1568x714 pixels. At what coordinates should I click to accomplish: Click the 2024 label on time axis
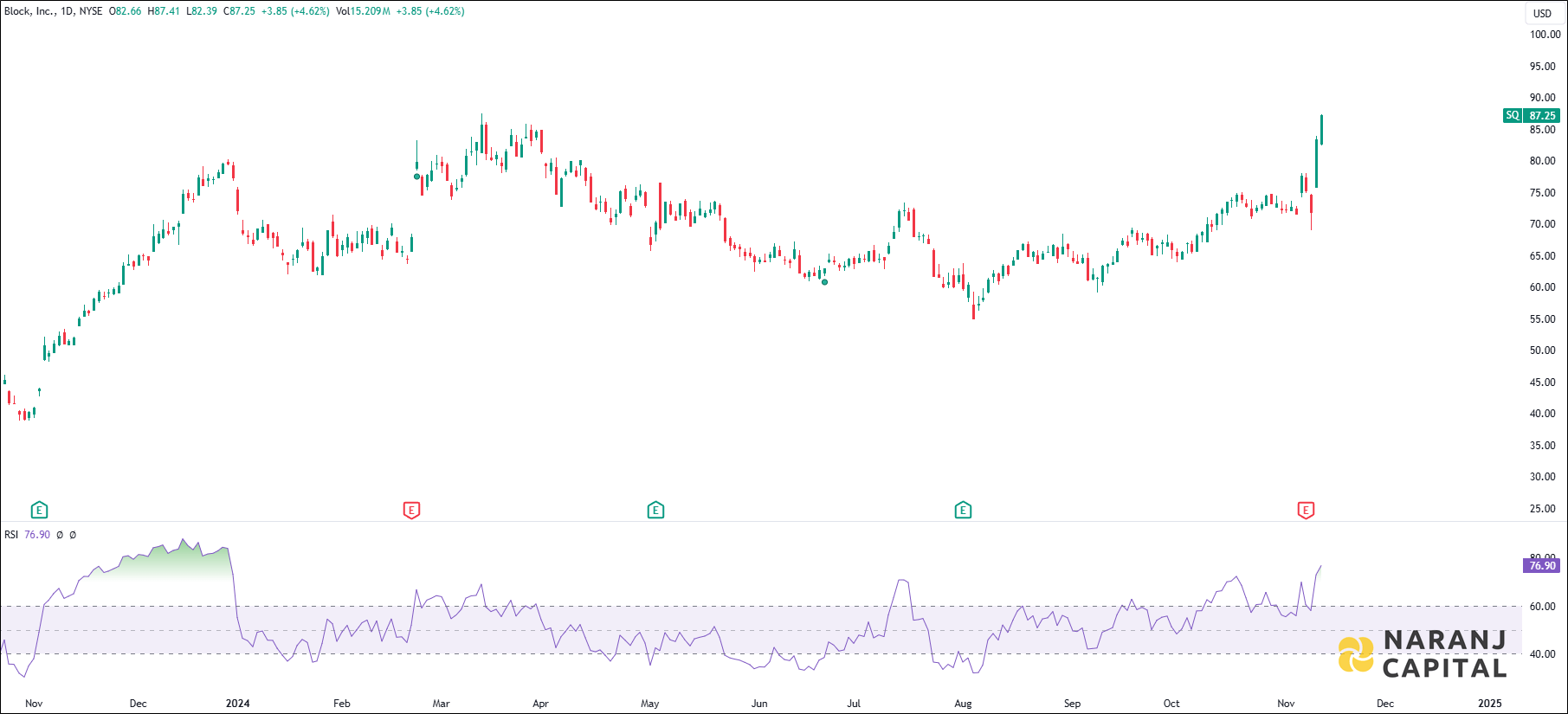[237, 704]
